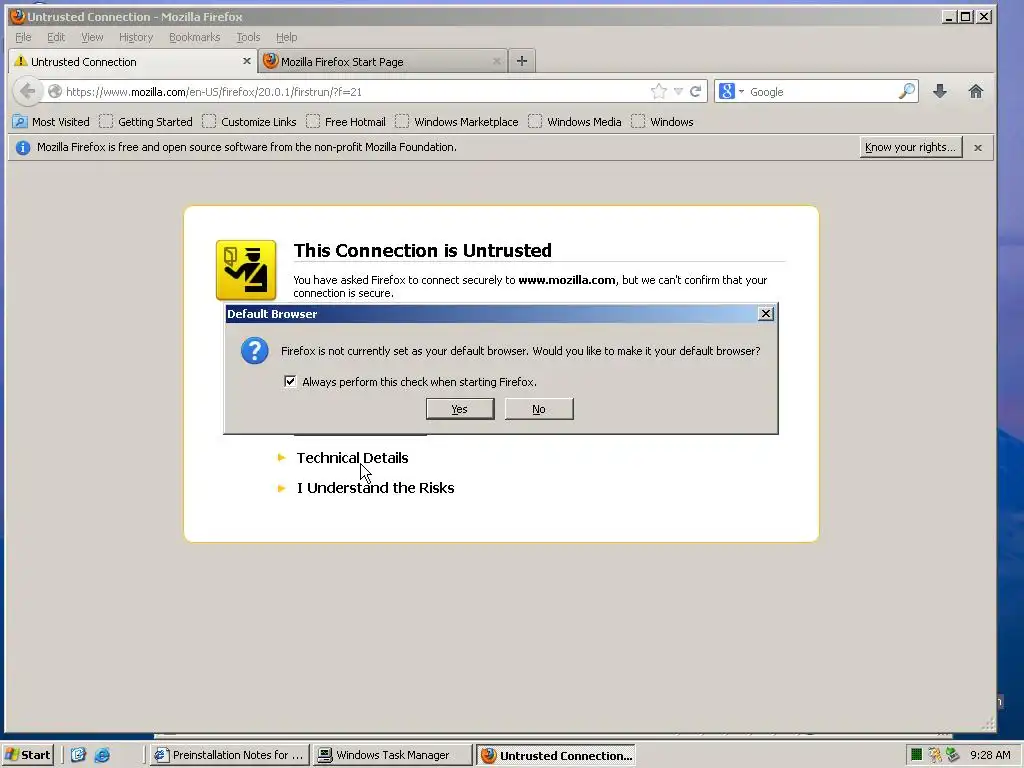Viewport: 1024px width, 768px height.
Task: Launch Internet Explorer from quick launch
Action: coord(103,755)
